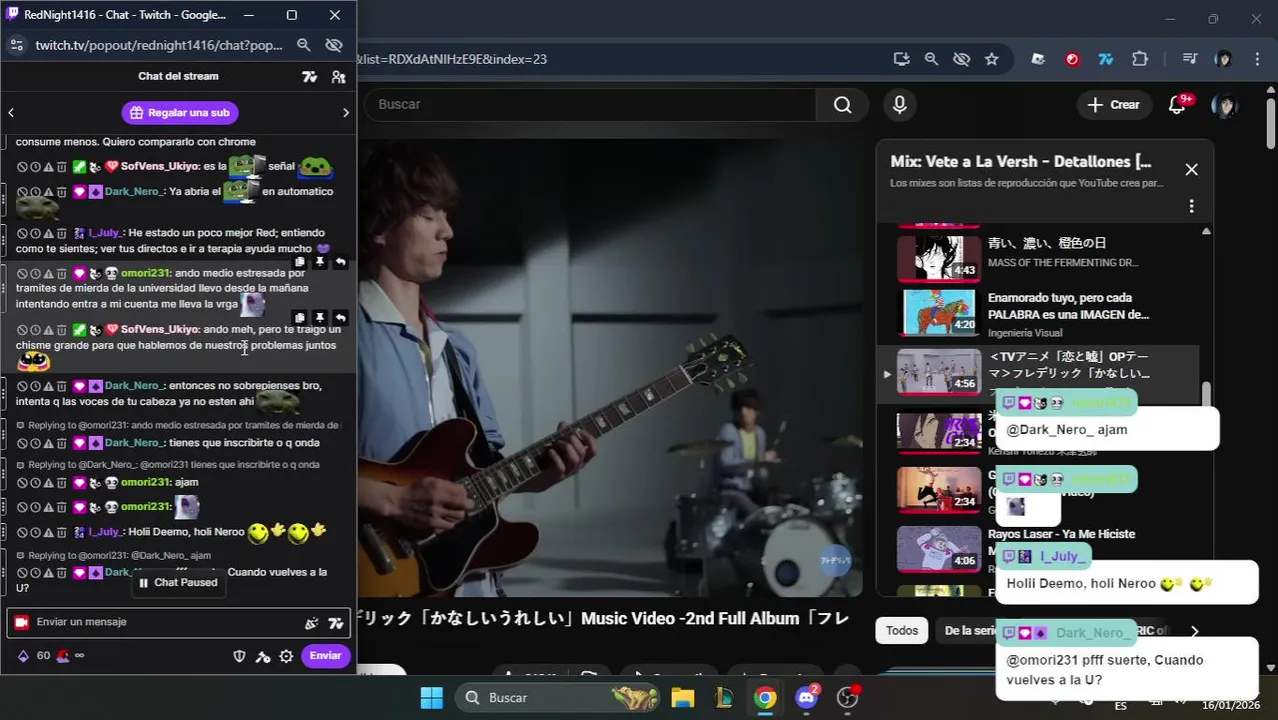Delete Dark_Nero_'s 'entonces no sobrepienses' message
The width and height of the screenshot is (1278, 720).
(x=61, y=386)
